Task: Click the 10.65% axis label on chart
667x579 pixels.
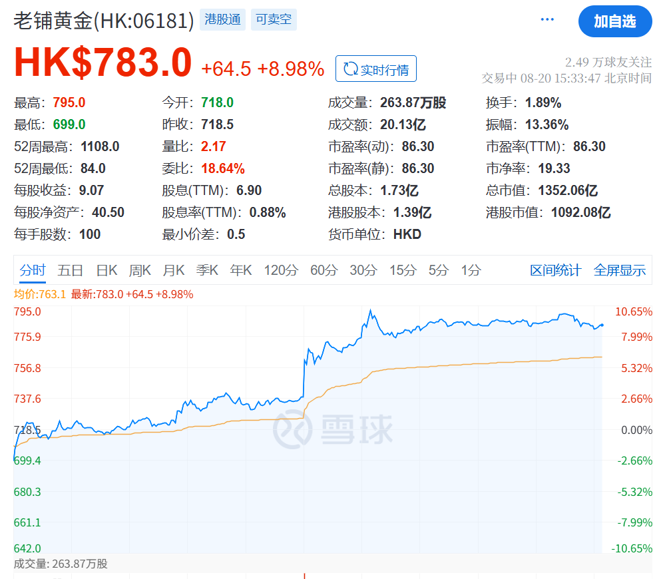Action: click(633, 312)
